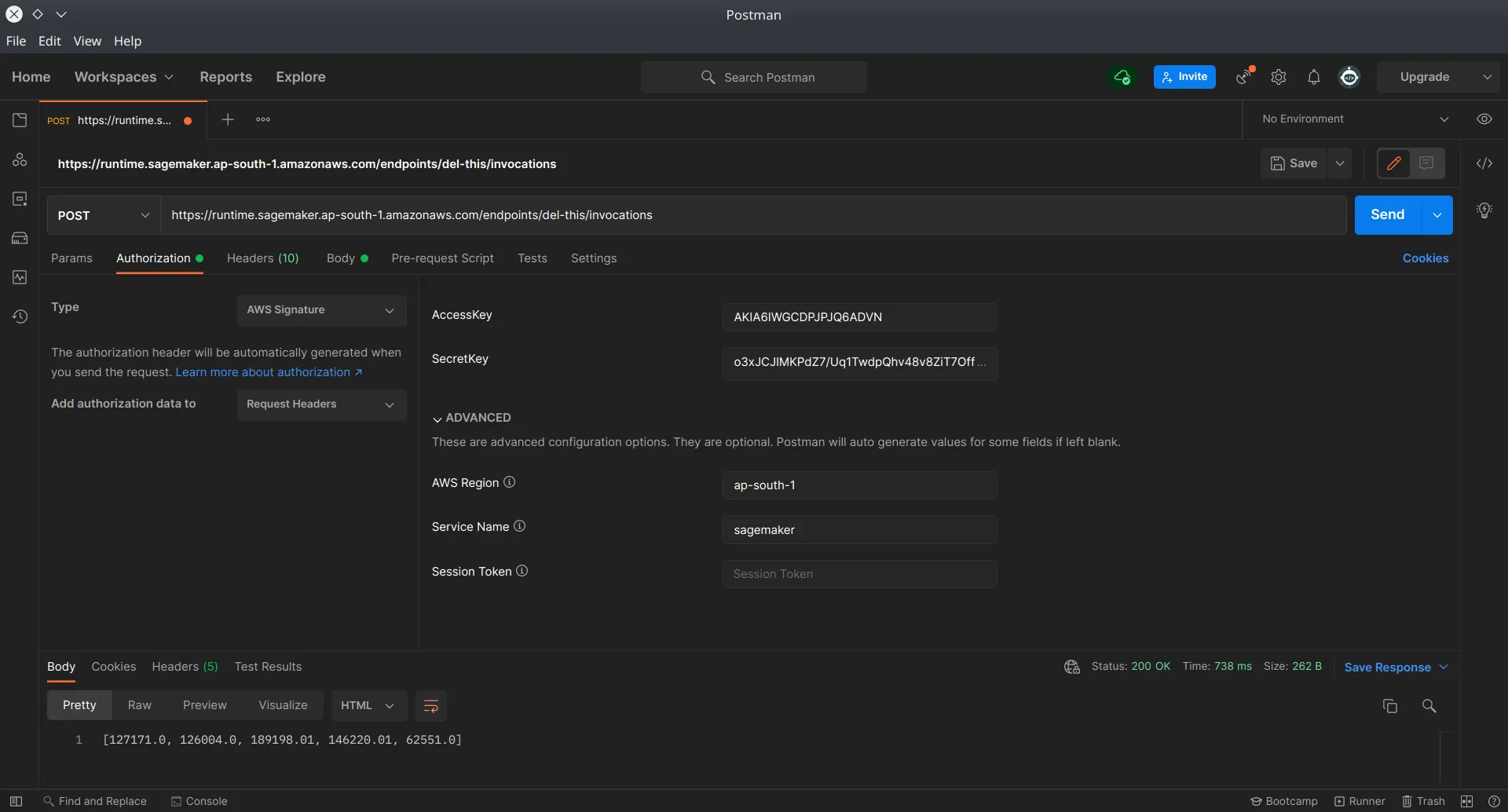Collapse the ADVANCED section
The width and height of the screenshot is (1508, 812).
(x=471, y=418)
